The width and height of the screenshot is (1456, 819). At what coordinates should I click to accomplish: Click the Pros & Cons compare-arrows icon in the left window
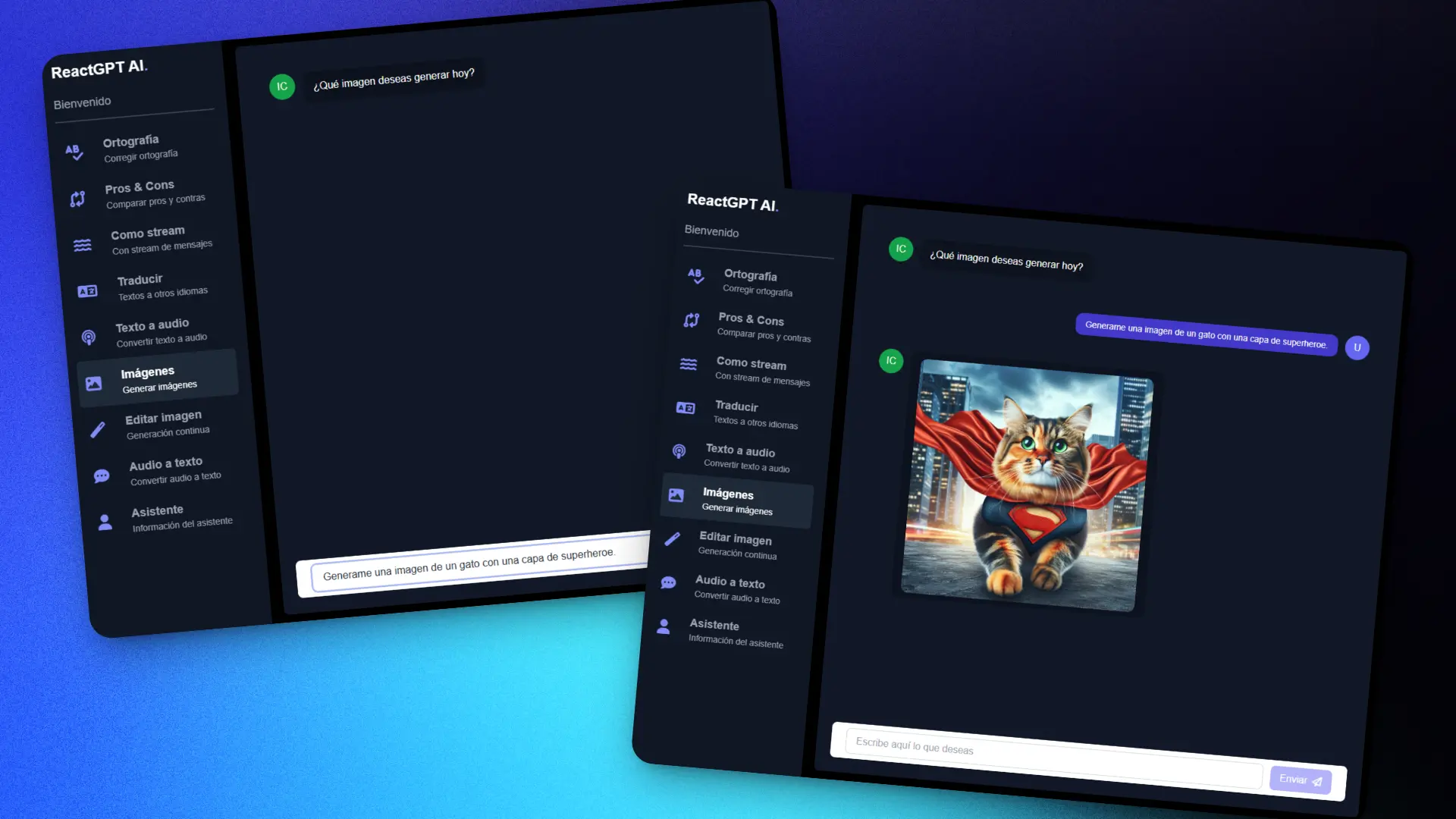pos(77,199)
